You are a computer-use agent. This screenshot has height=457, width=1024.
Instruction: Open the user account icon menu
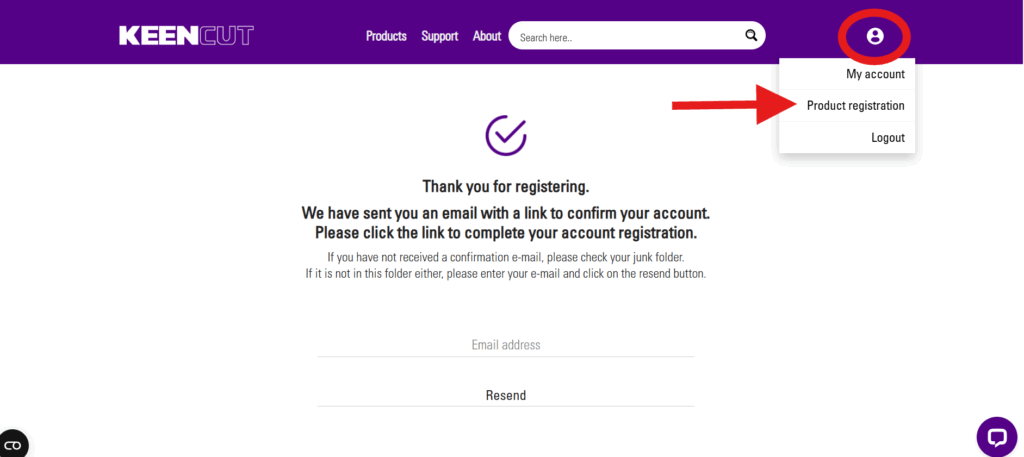click(875, 36)
